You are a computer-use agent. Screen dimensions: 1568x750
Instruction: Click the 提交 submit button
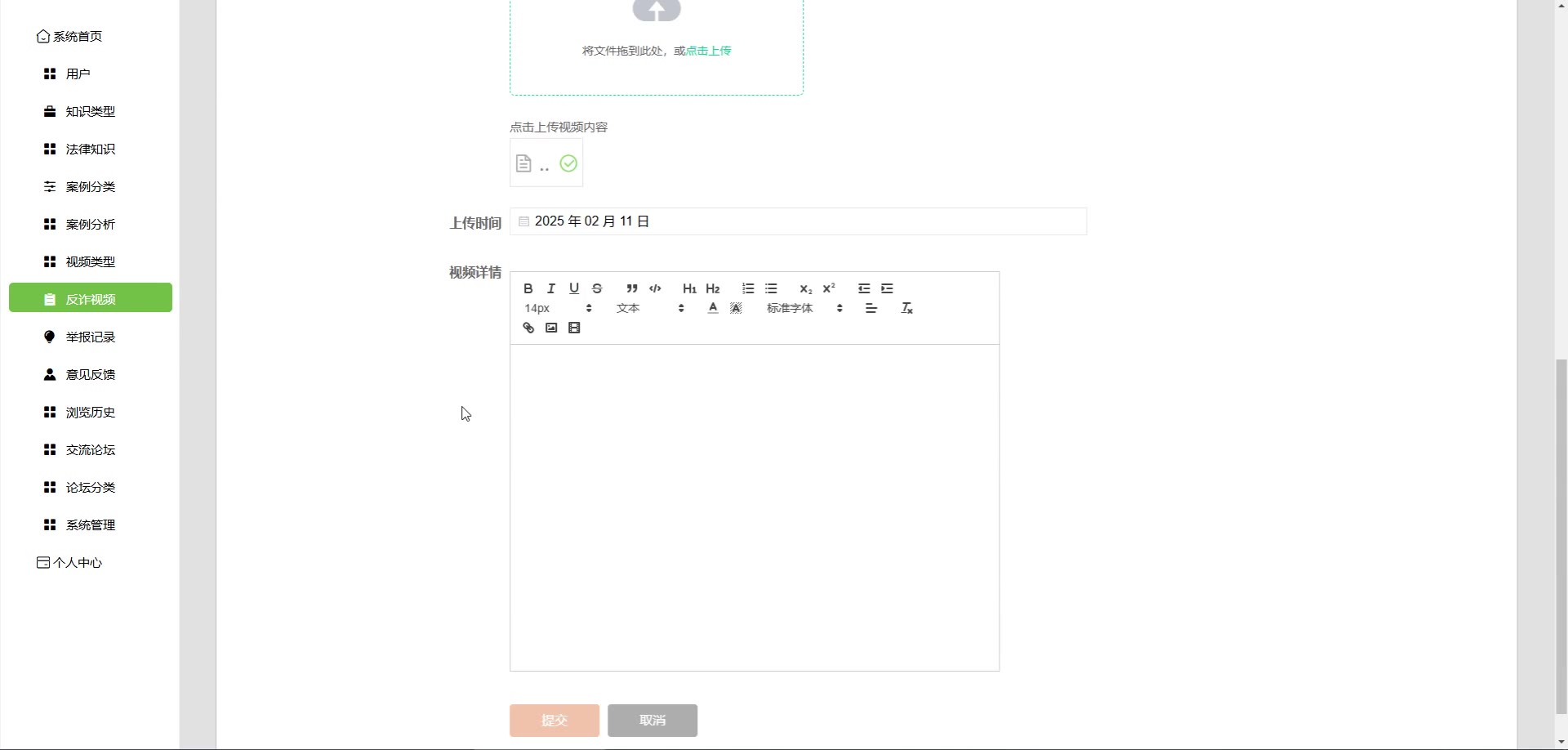555,721
